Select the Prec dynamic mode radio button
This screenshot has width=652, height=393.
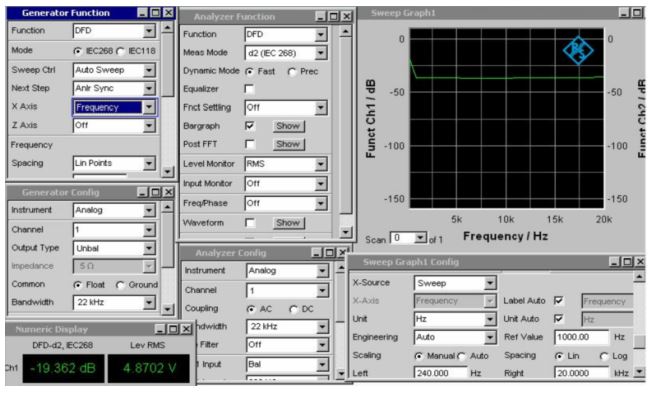coord(292,72)
